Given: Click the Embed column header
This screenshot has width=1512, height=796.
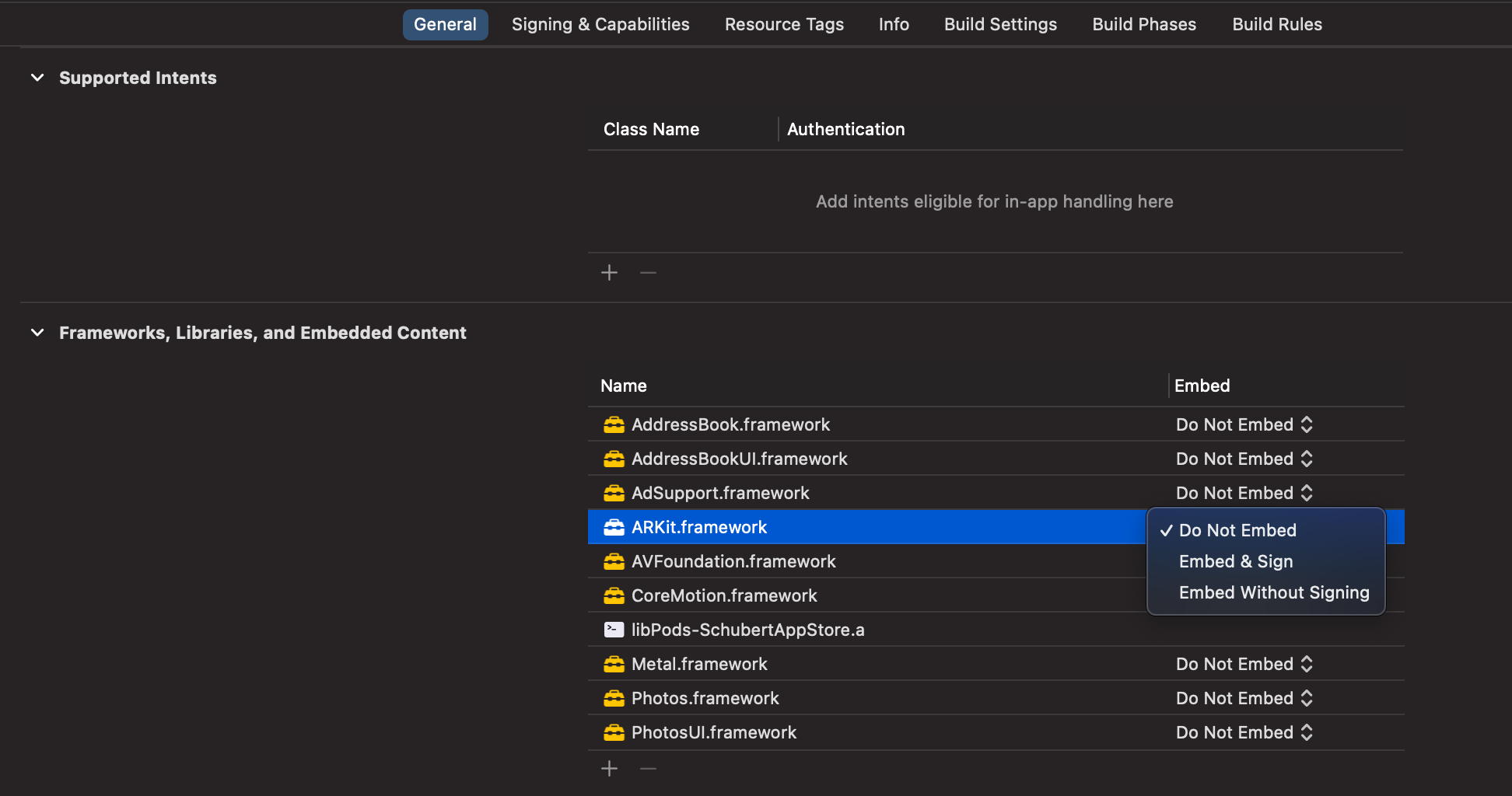Looking at the screenshot, I should 1202,386.
